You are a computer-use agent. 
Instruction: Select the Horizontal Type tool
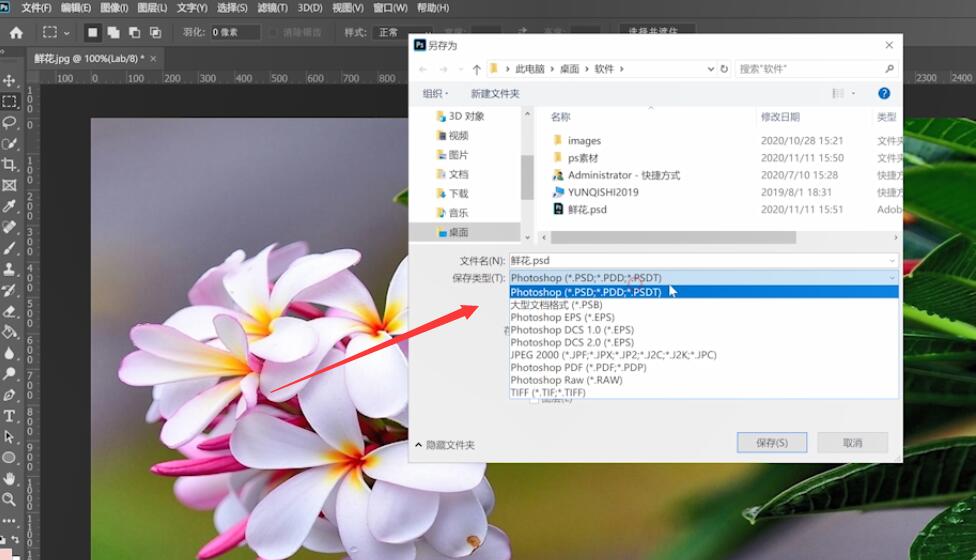[x=9, y=416]
